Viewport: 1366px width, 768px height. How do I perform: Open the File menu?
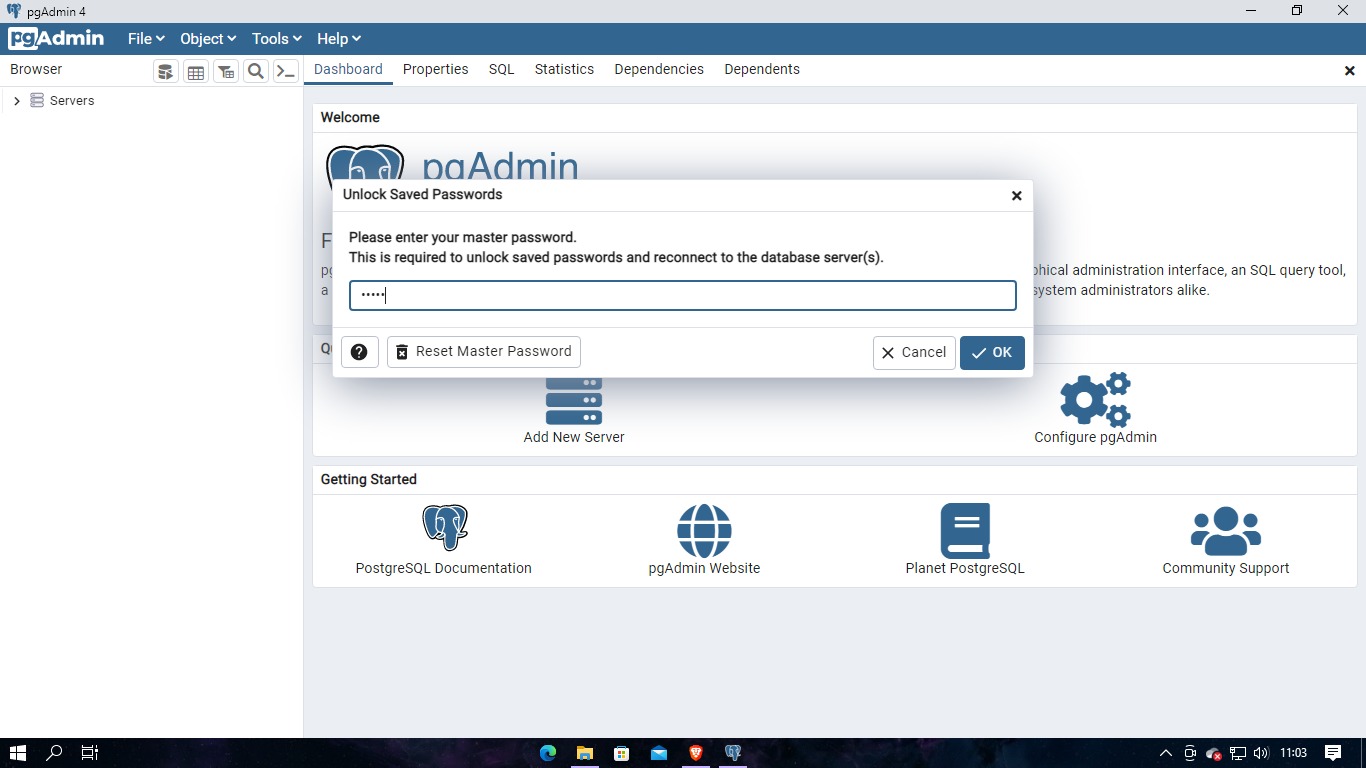click(x=146, y=39)
